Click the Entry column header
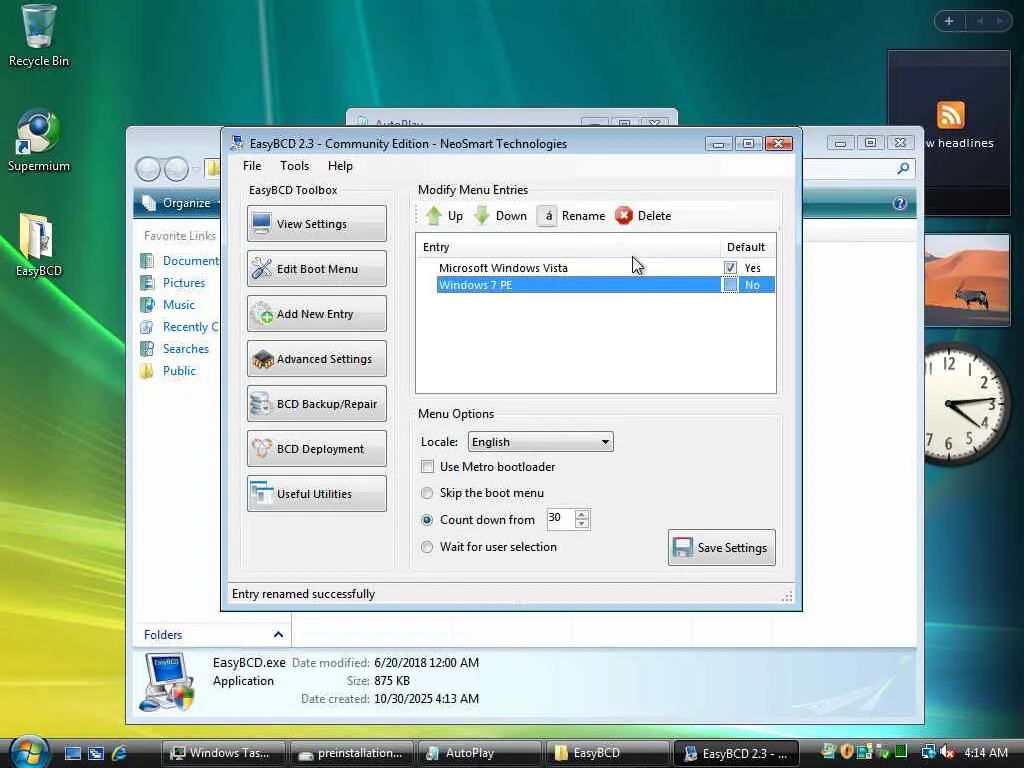 point(568,247)
